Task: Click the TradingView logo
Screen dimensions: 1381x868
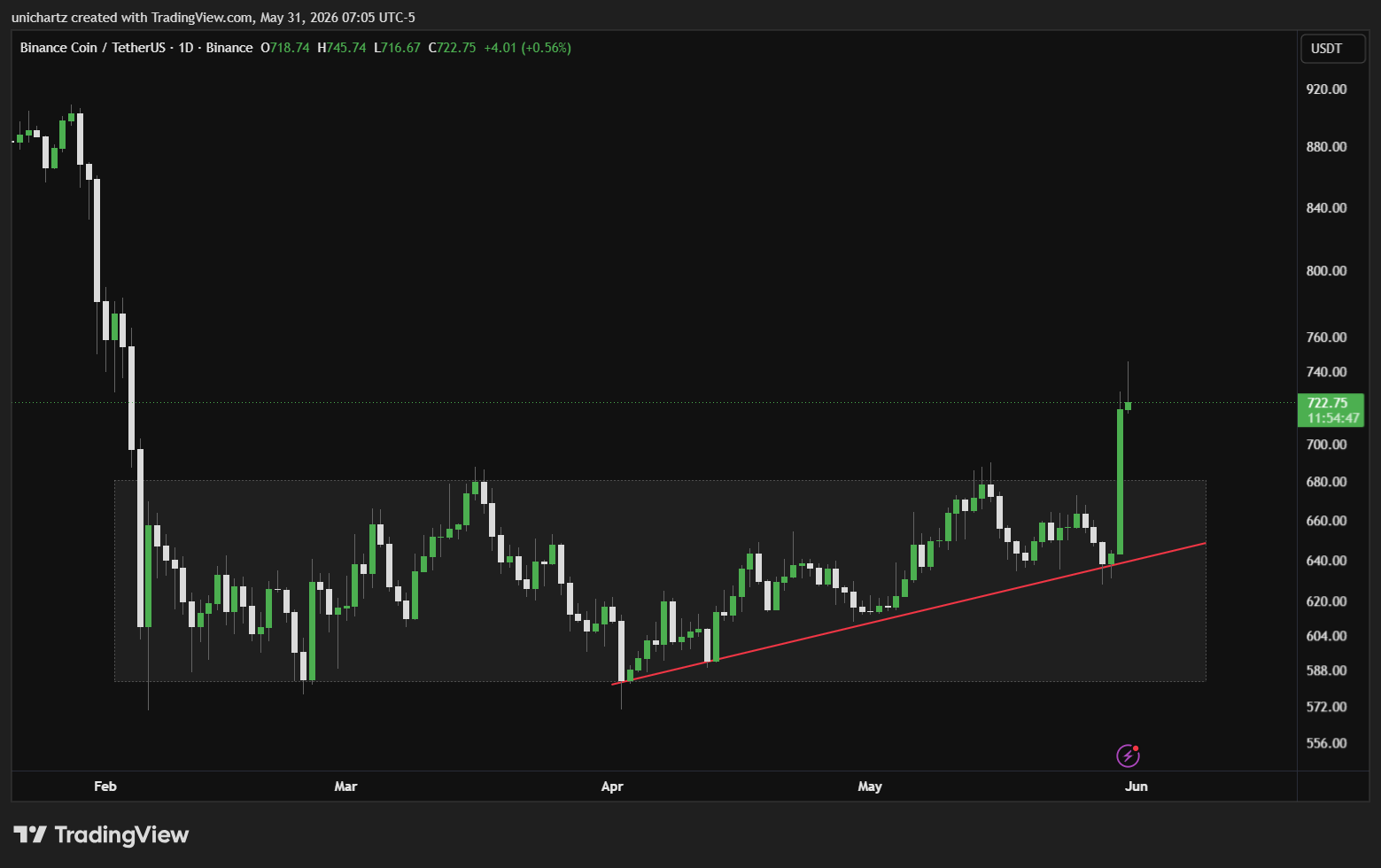Action: click(x=101, y=834)
